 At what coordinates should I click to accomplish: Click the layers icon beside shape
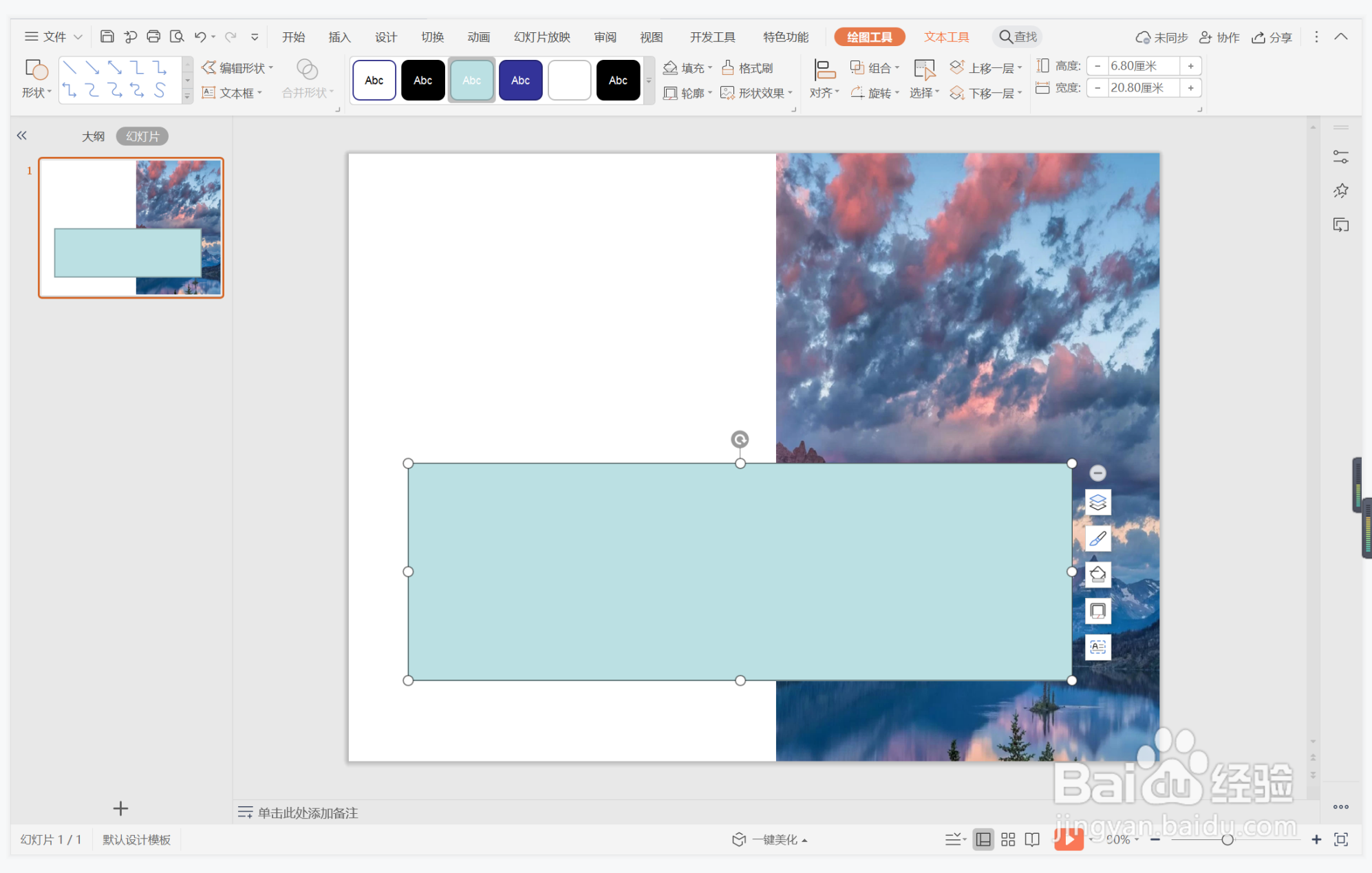(x=1097, y=502)
